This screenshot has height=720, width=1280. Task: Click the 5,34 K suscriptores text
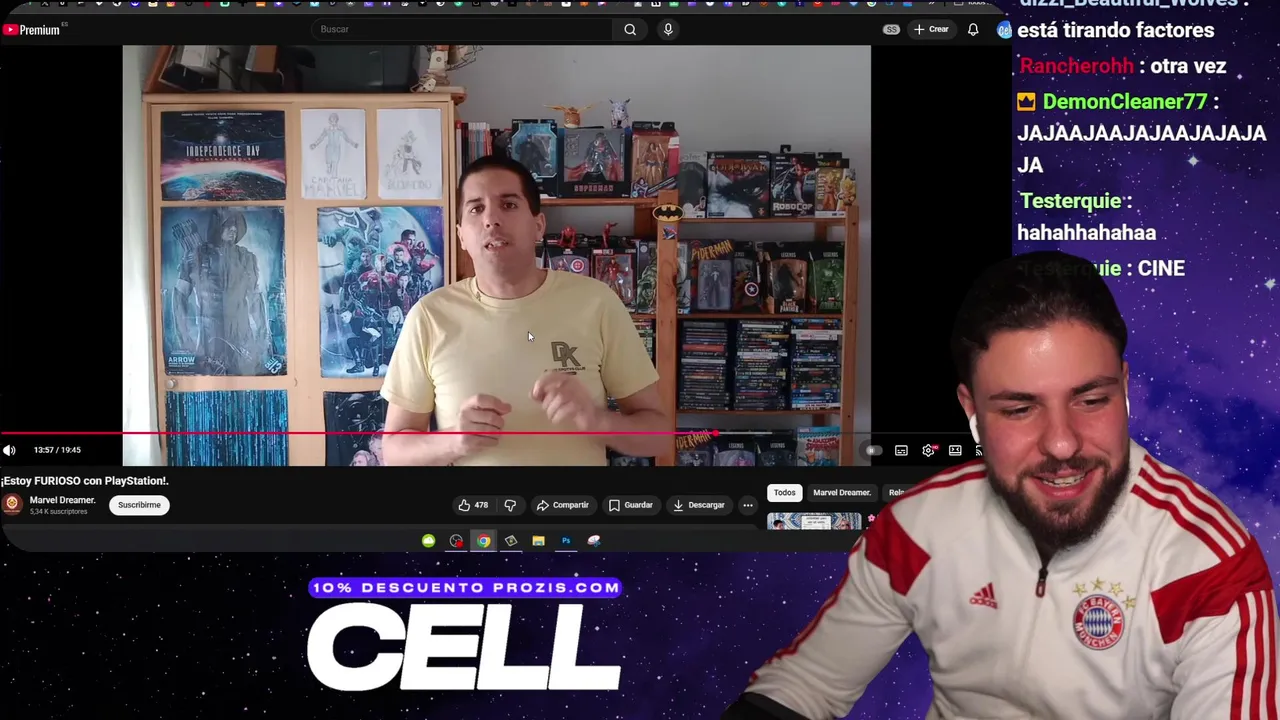[x=58, y=512]
